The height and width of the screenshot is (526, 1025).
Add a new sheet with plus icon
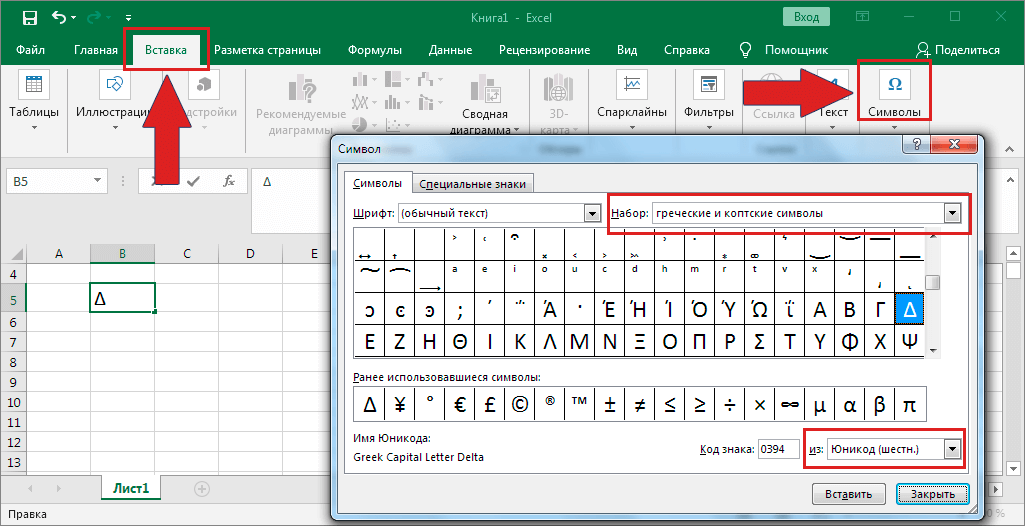[x=202, y=489]
